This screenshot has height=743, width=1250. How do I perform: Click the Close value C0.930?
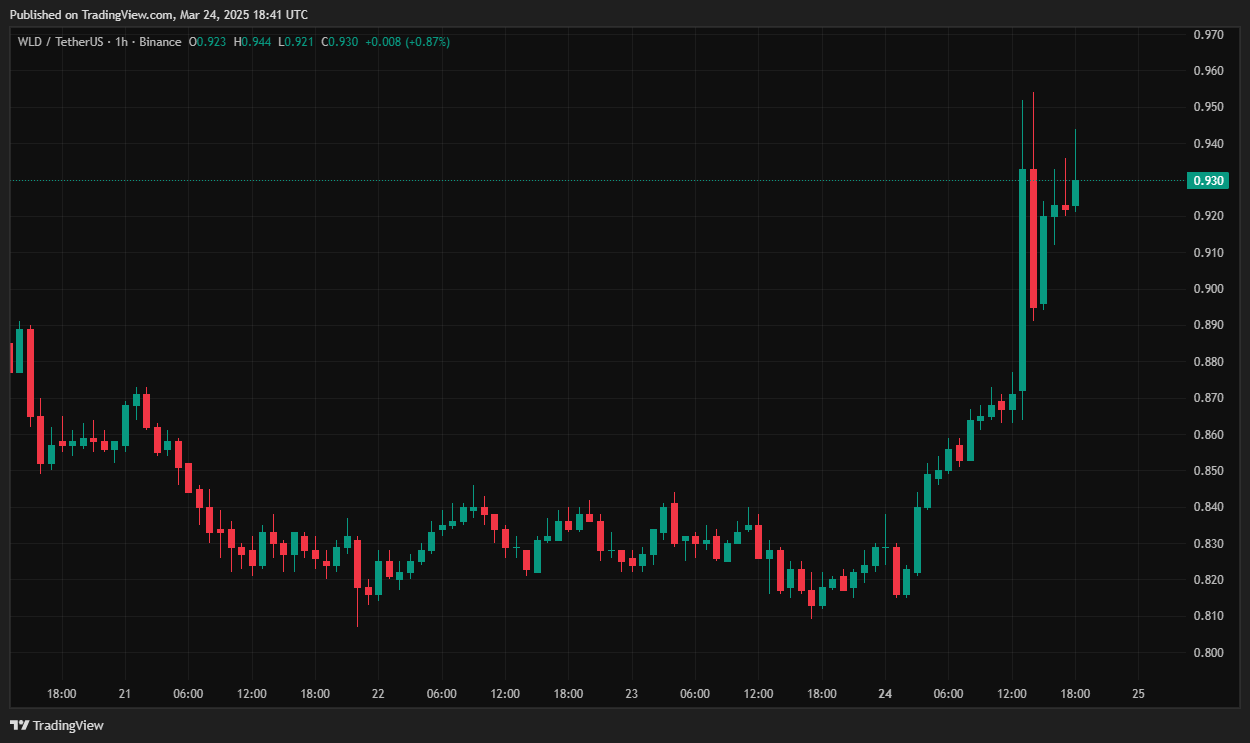point(341,42)
